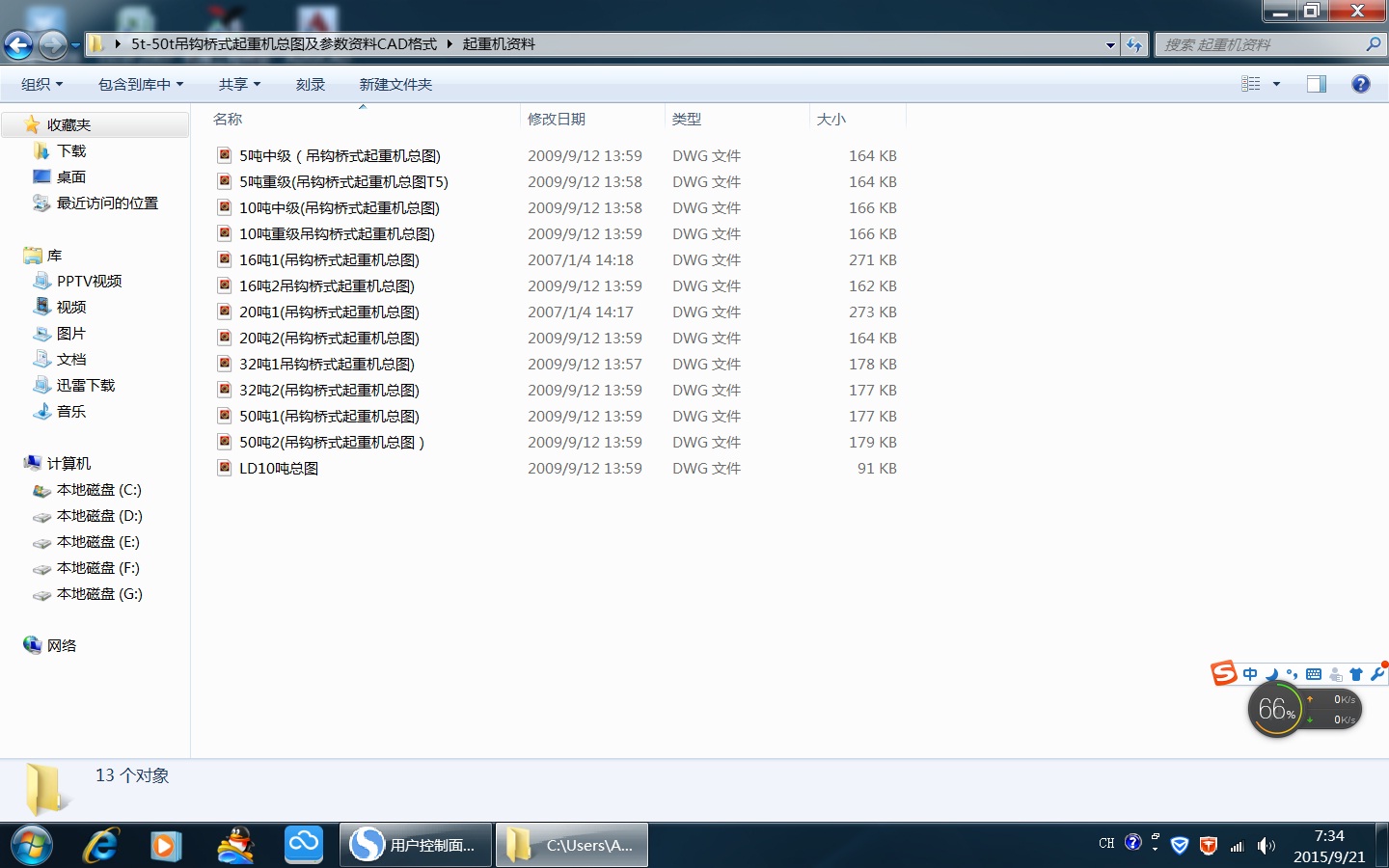The image size is (1389, 868).
Task: Open the orange play-button media player on taskbar
Action: coord(166,846)
